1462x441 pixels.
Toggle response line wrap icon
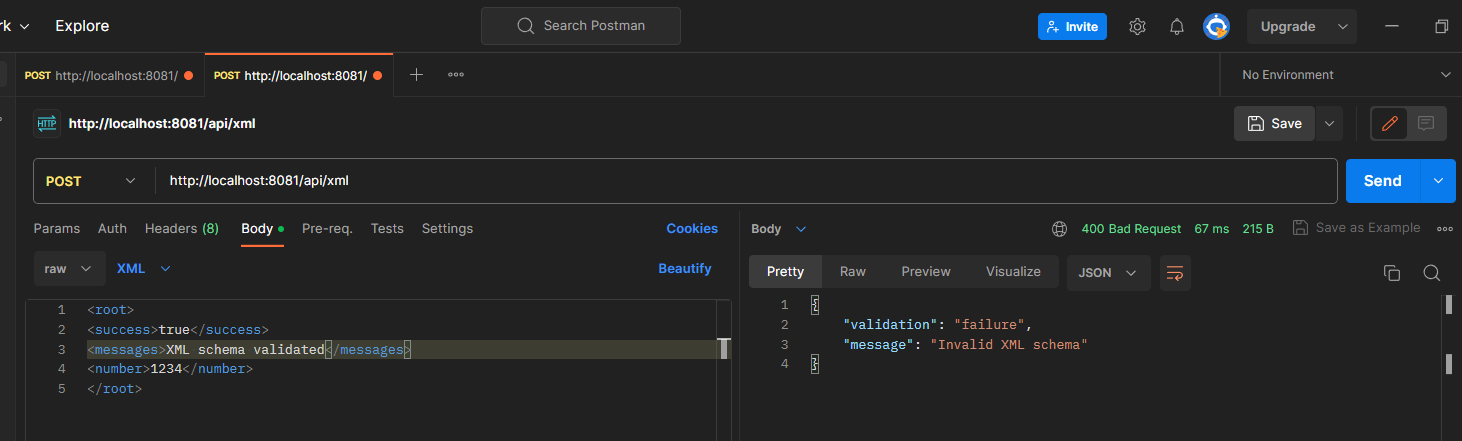click(x=1175, y=272)
